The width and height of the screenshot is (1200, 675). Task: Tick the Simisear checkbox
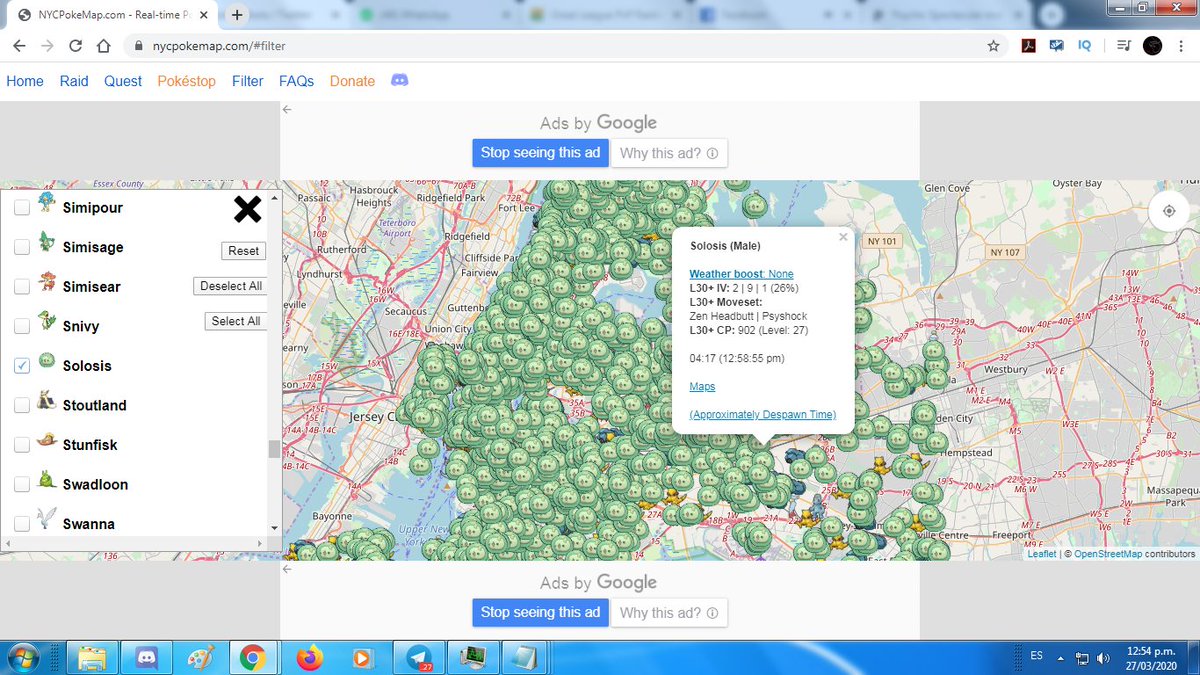[21, 287]
